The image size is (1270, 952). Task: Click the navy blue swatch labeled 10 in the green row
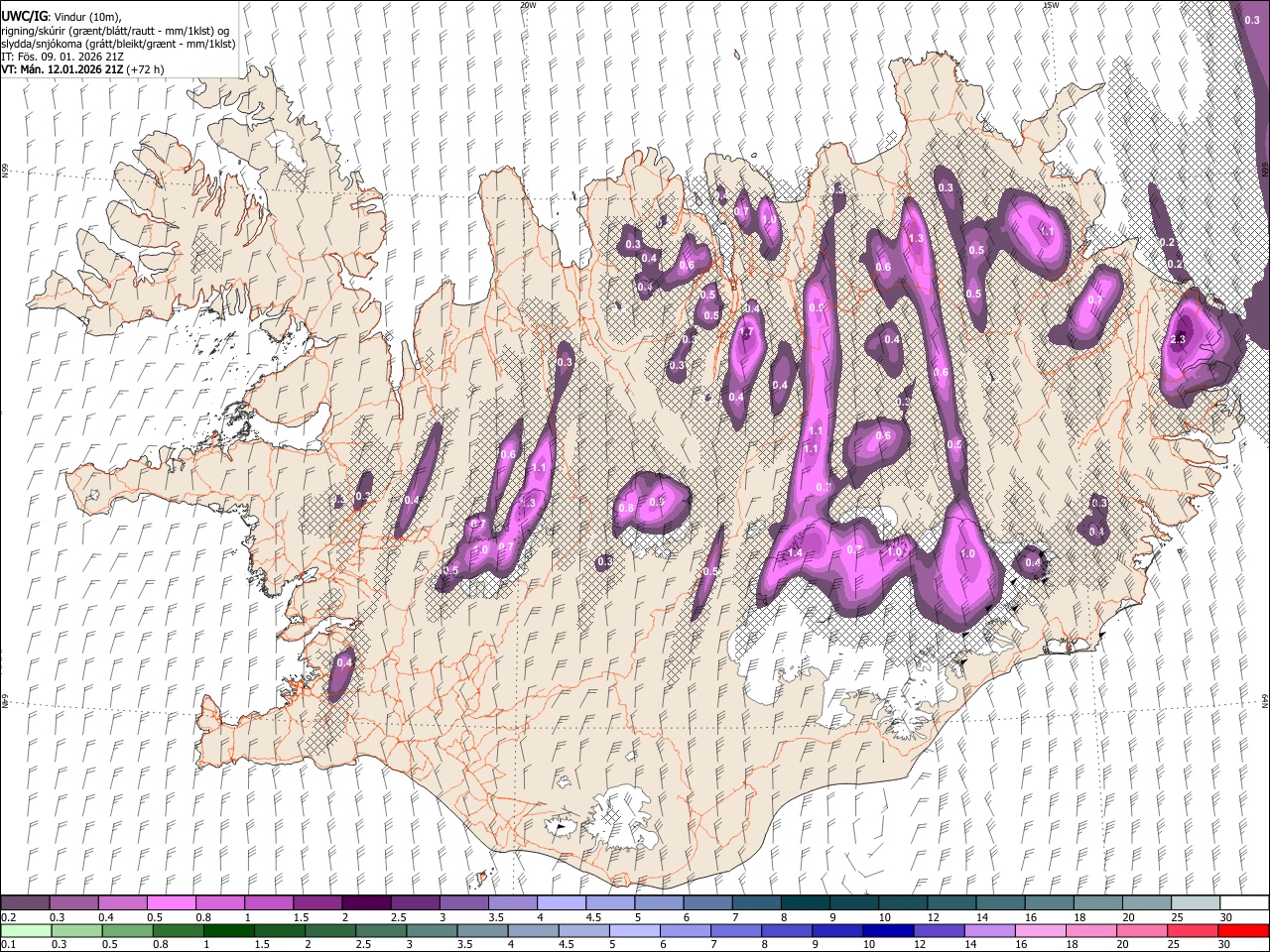tap(887, 930)
